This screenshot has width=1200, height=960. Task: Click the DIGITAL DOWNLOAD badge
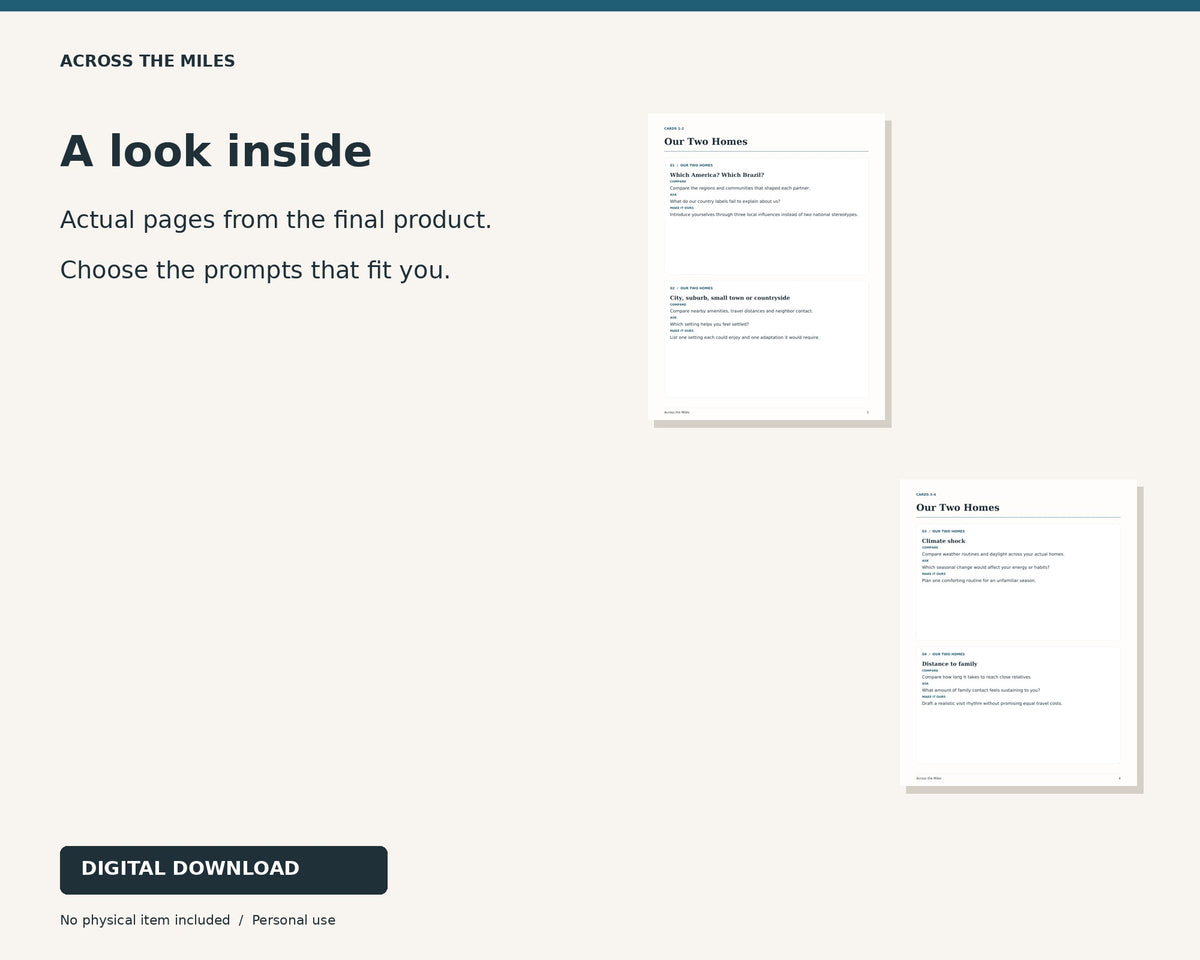[x=223, y=870]
